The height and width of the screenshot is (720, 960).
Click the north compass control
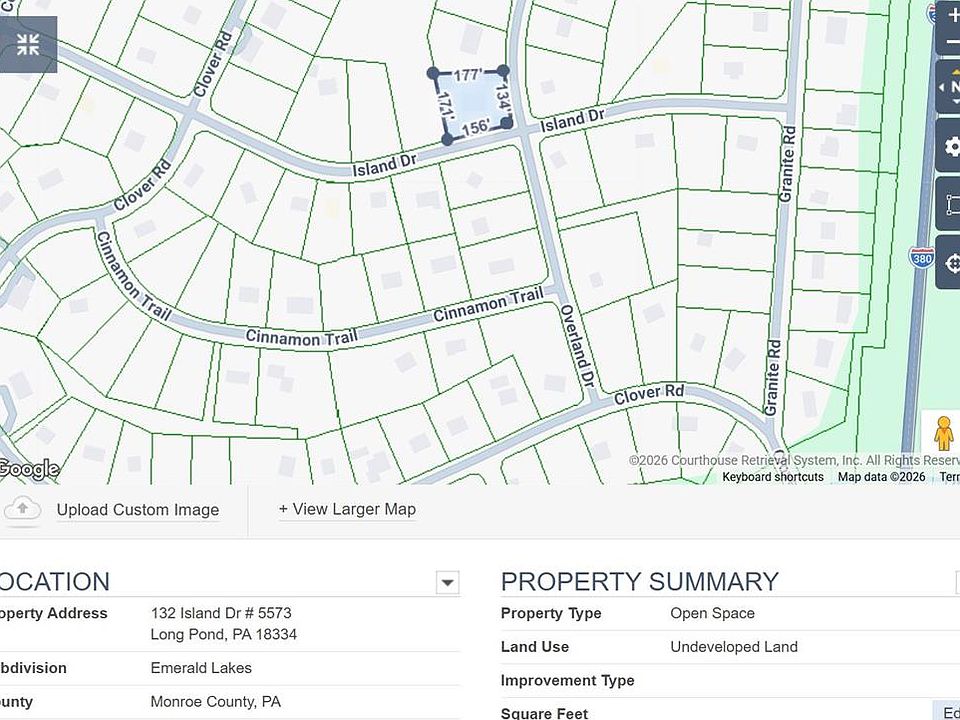(950, 88)
